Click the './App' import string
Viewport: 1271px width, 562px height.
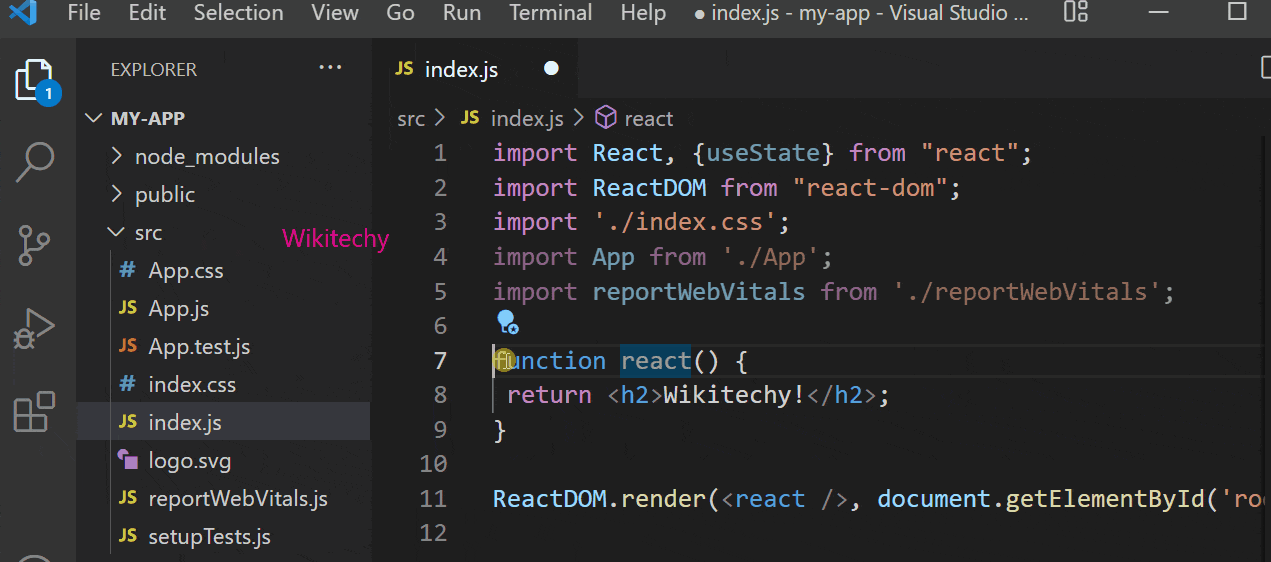point(770,257)
